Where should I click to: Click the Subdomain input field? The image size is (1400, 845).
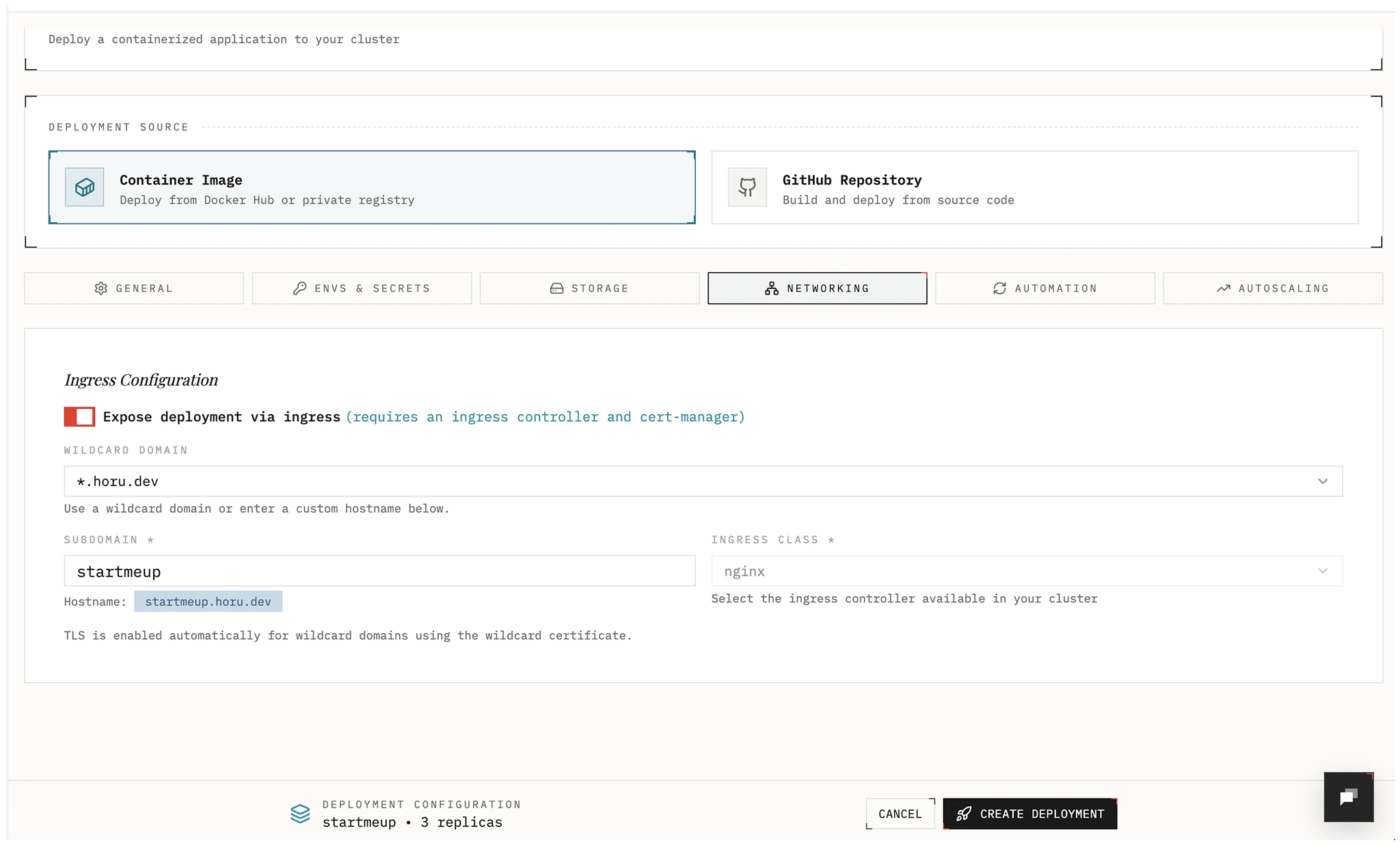(379, 571)
